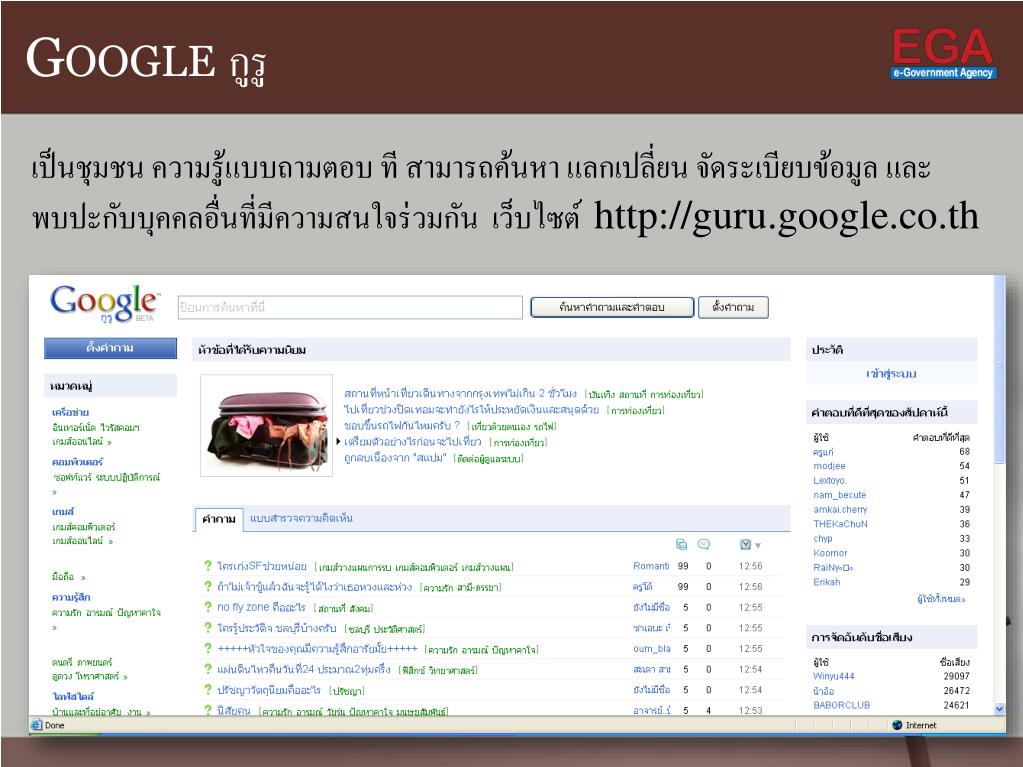Click the vertical scrollbar thumb

(999, 369)
